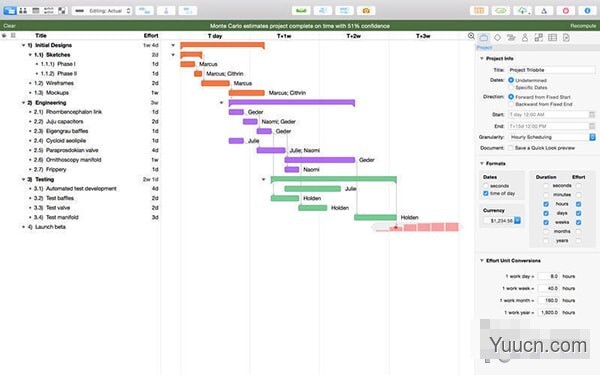
Task: Open the Milestones inspector diamond tab
Action: click(497, 38)
